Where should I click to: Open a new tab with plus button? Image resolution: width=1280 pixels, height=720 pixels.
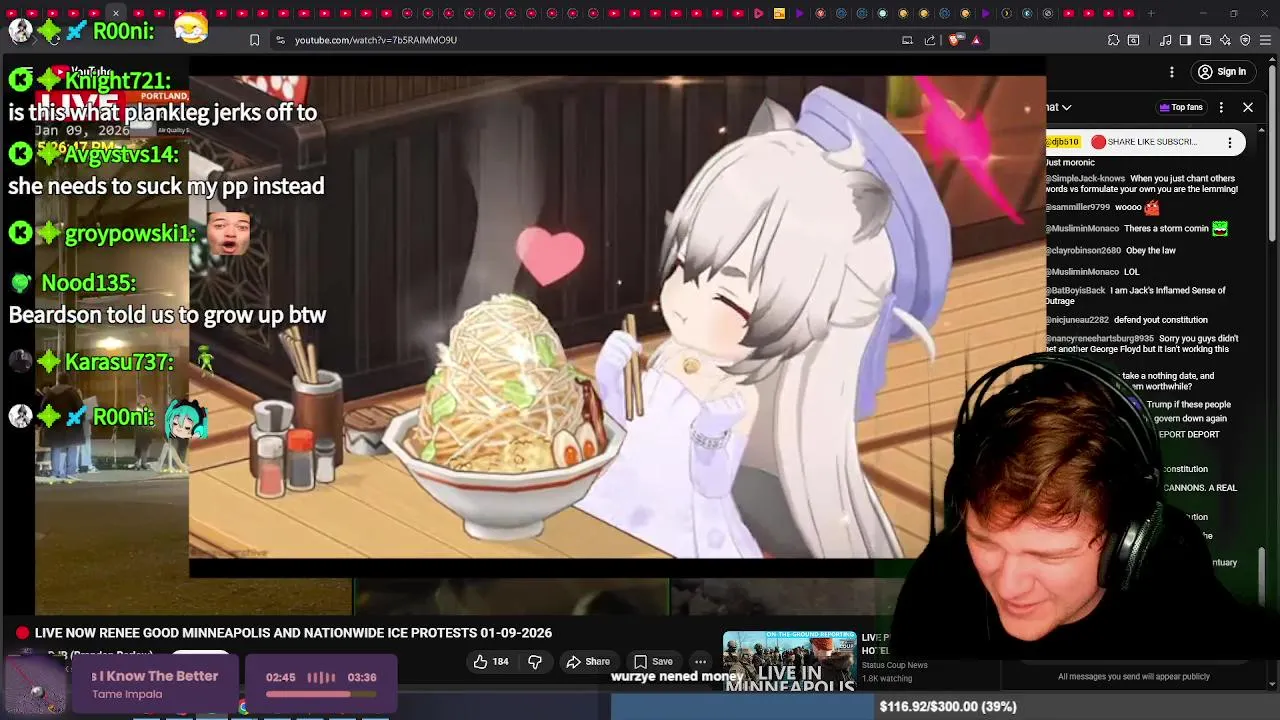(1151, 13)
